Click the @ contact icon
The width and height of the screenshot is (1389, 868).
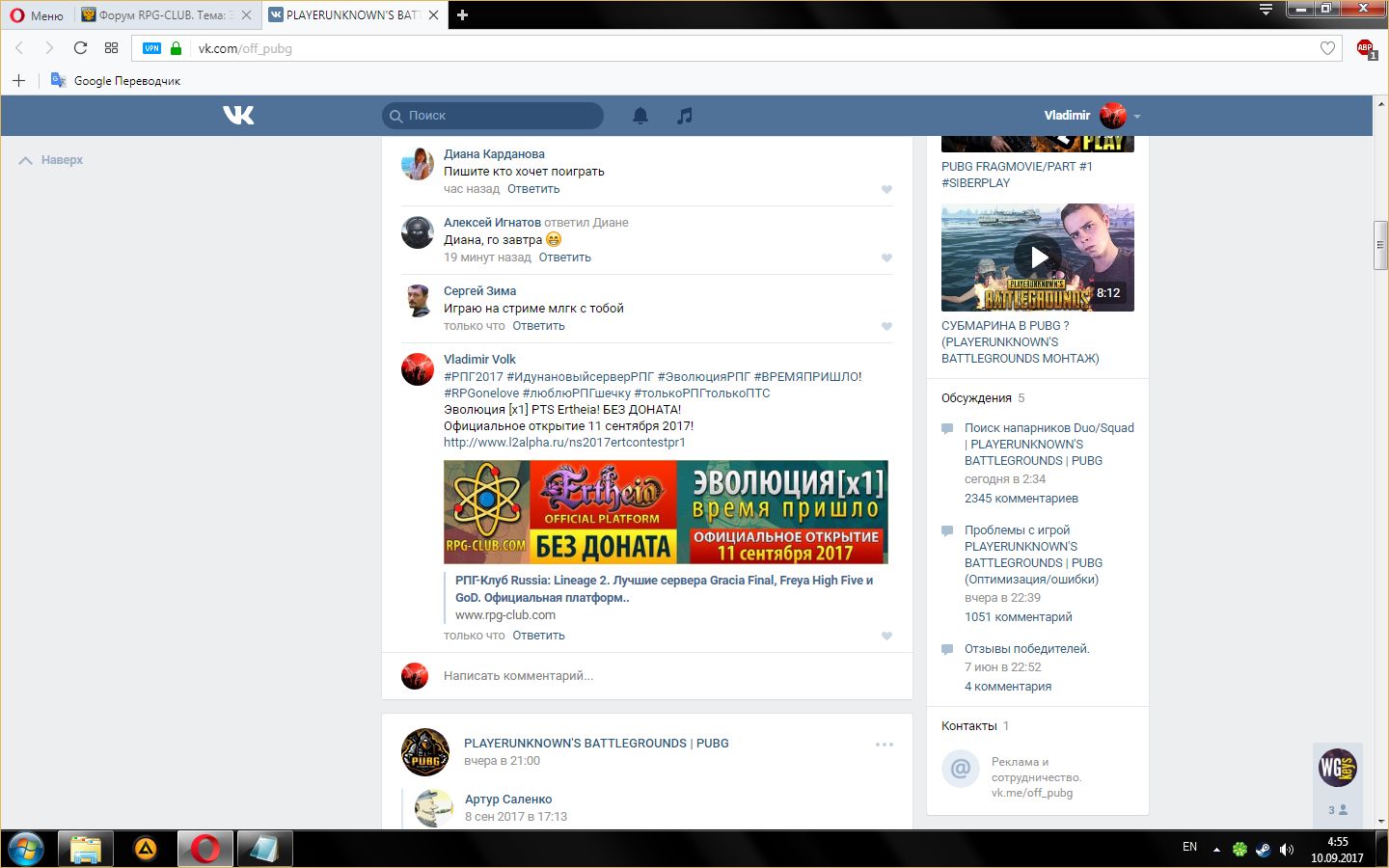coord(961,769)
